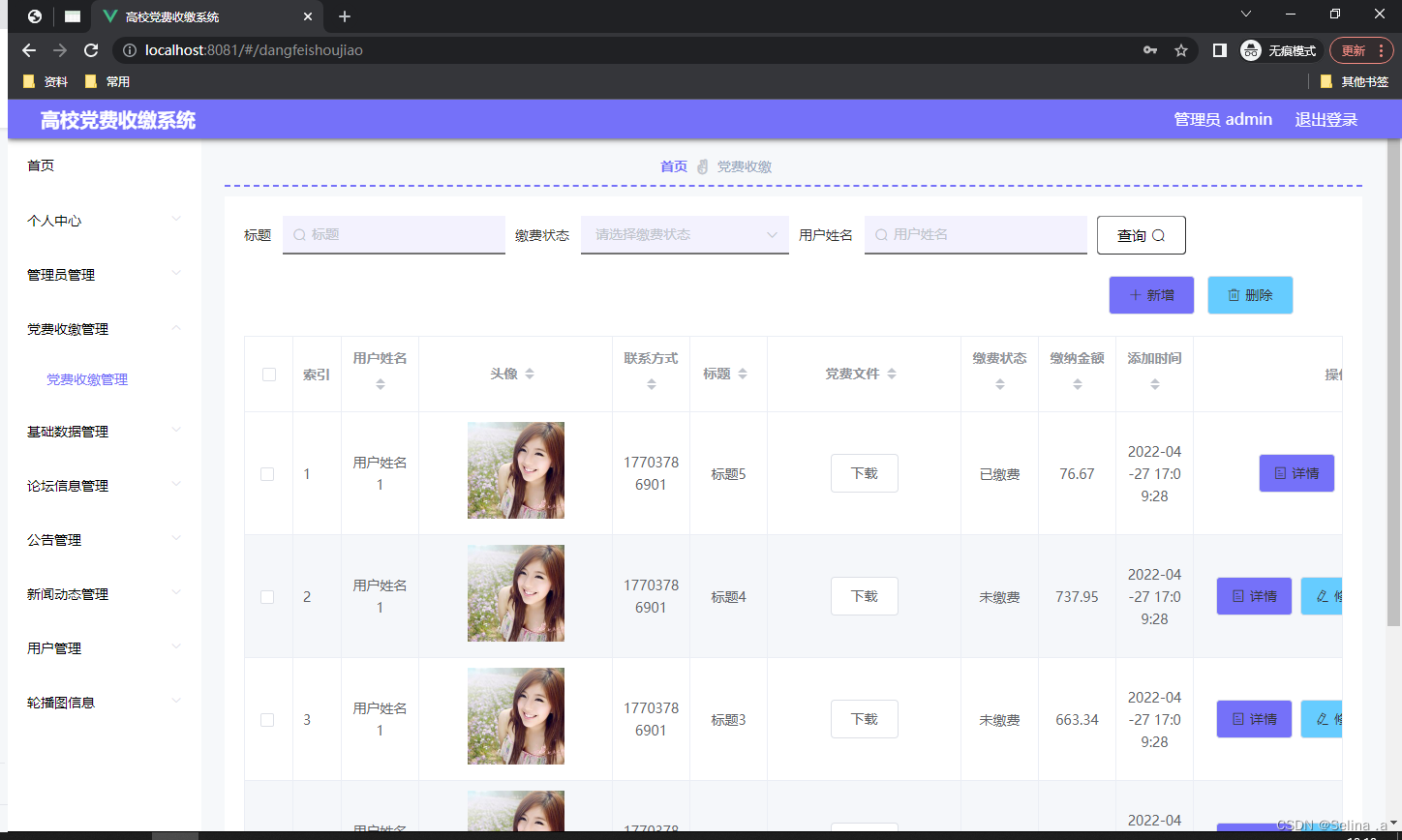This screenshot has width=1402, height=840.
Task: Click the 首页 breadcrumb link
Action: (x=674, y=166)
